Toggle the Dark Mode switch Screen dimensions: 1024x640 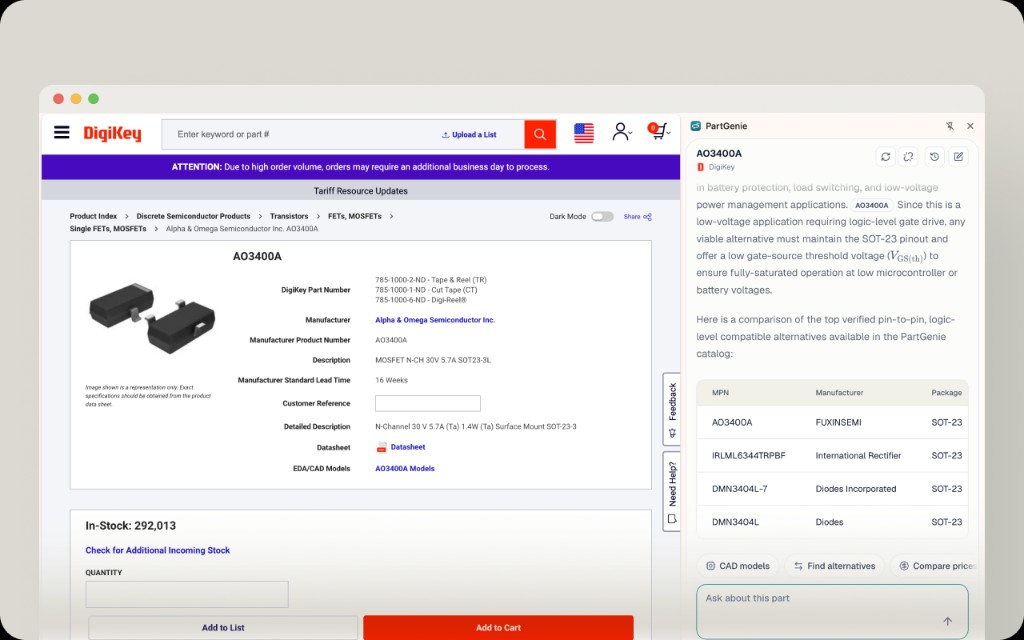point(602,216)
